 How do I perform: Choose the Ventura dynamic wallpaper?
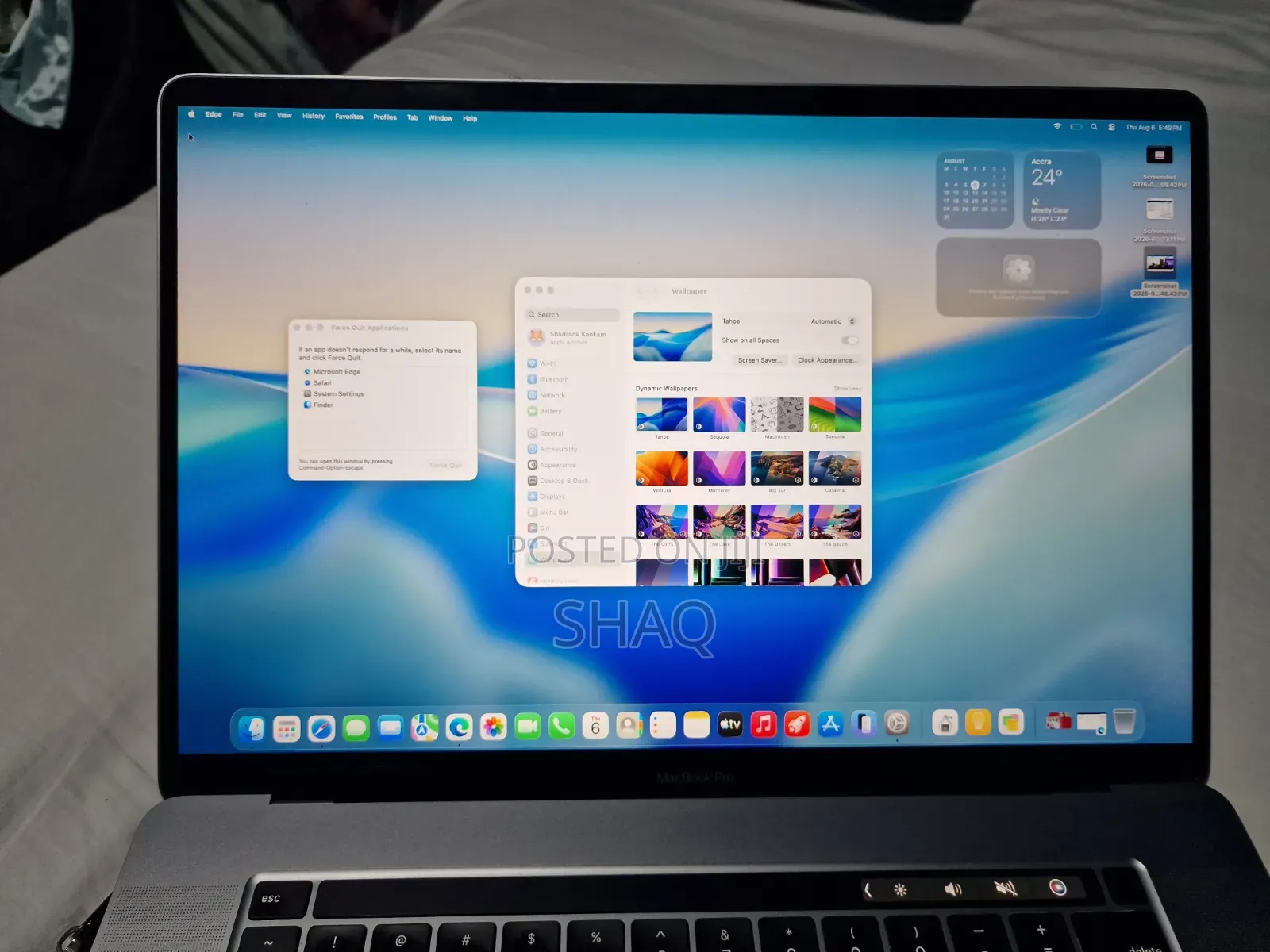tap(662, 468)
